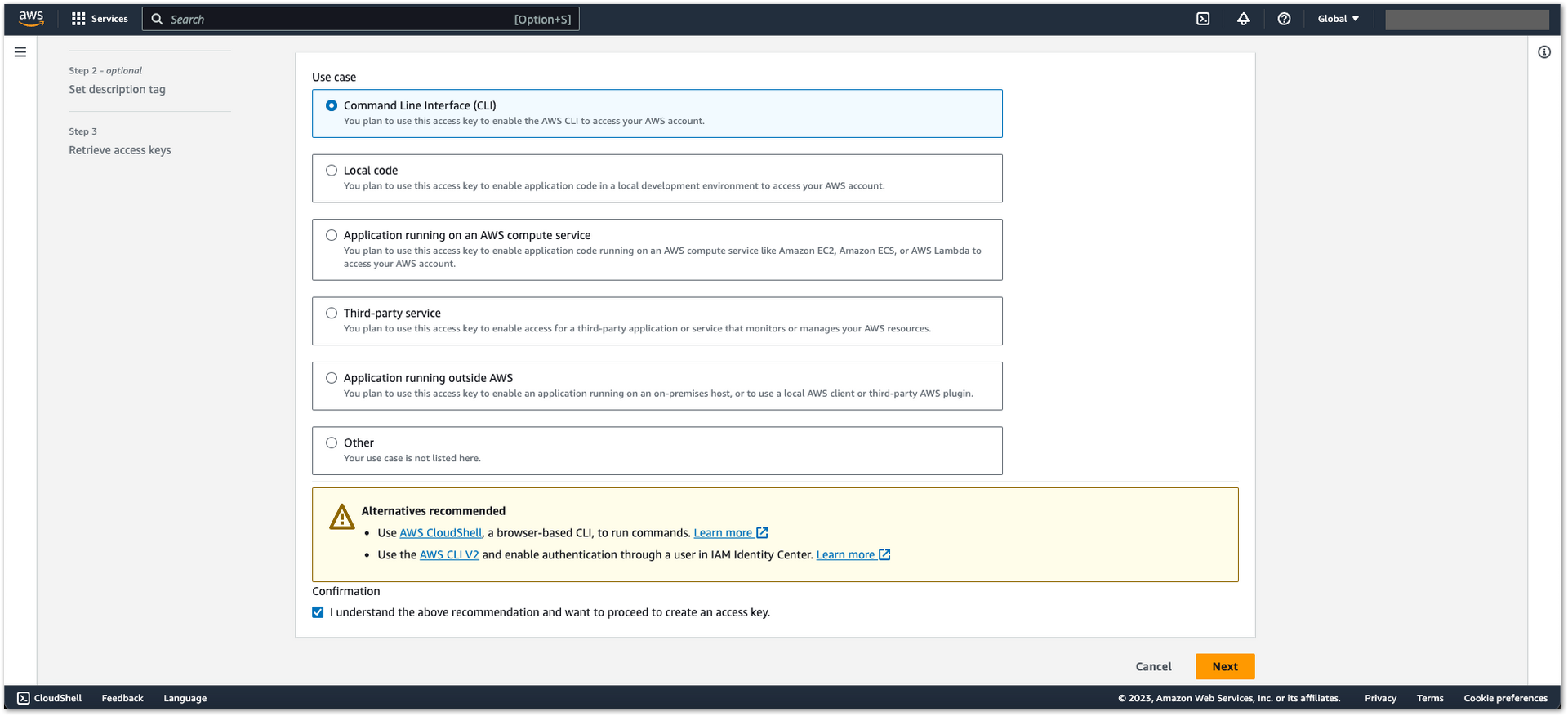The image size is (1568, 716).
Task: Click the 'Alternatives recommended' heading
Action: (434, 511)
